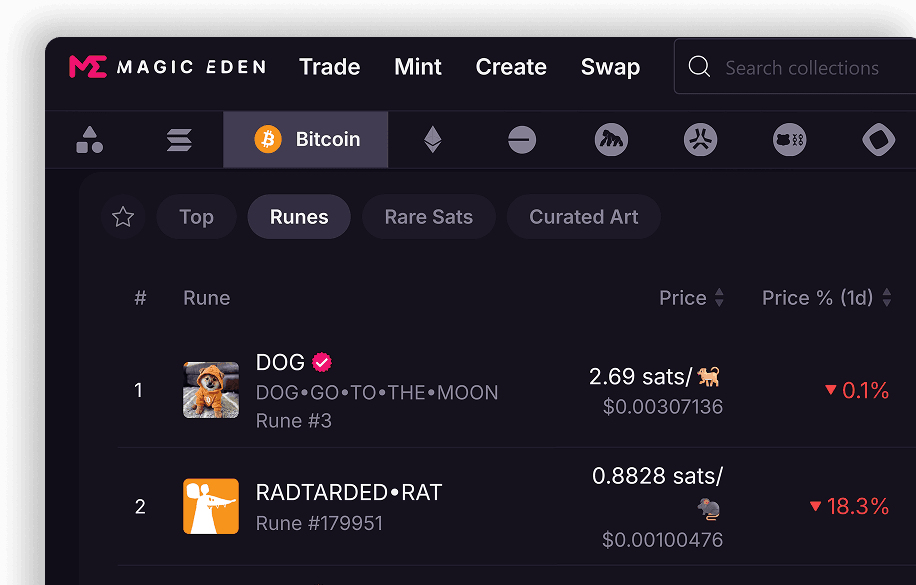
Task: Click the RADTARDED•RAT thumbnail
Action: point(210,506)
